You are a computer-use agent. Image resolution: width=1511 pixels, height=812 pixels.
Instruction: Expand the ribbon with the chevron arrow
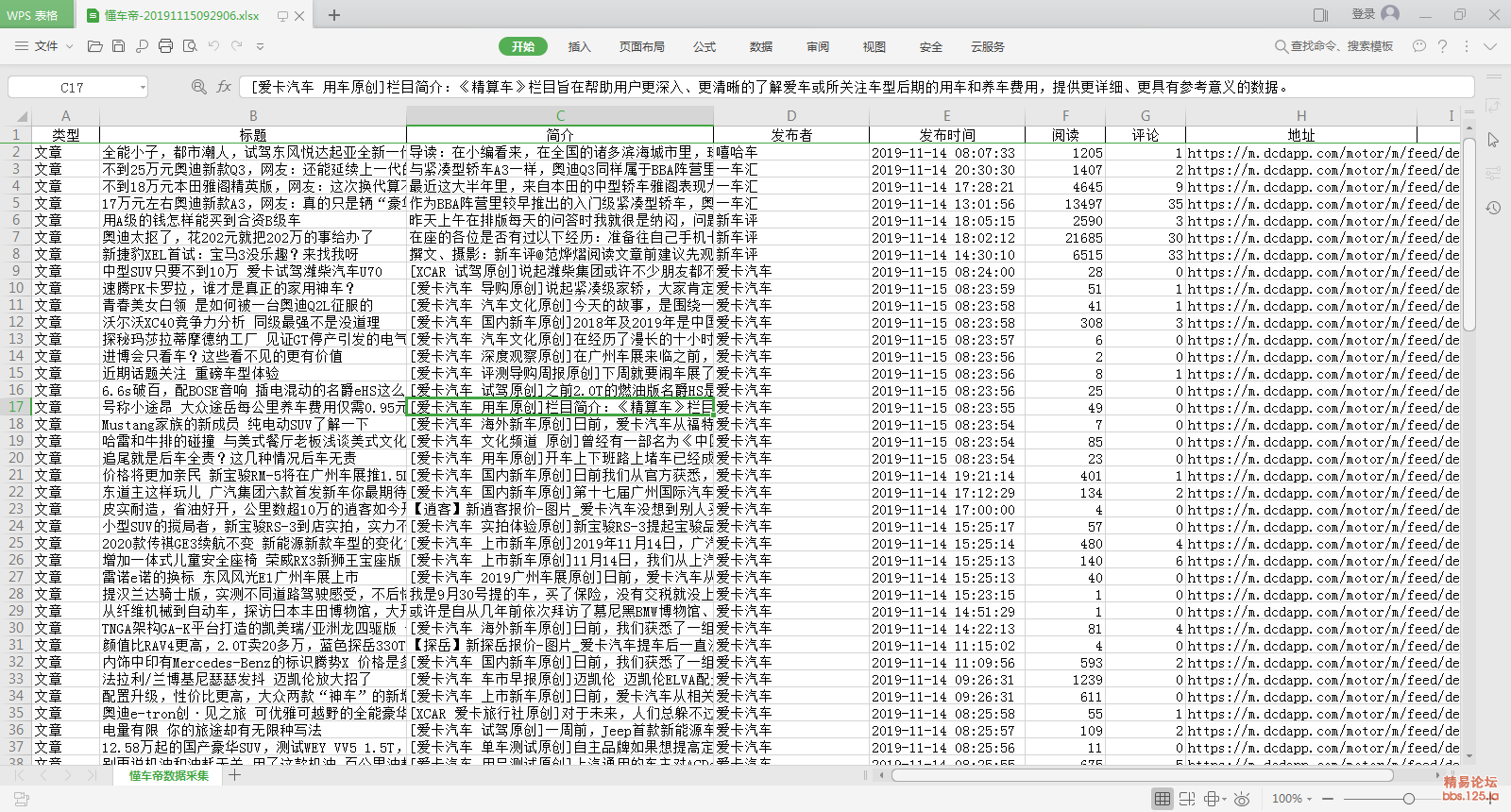(x=1490, y=46)
